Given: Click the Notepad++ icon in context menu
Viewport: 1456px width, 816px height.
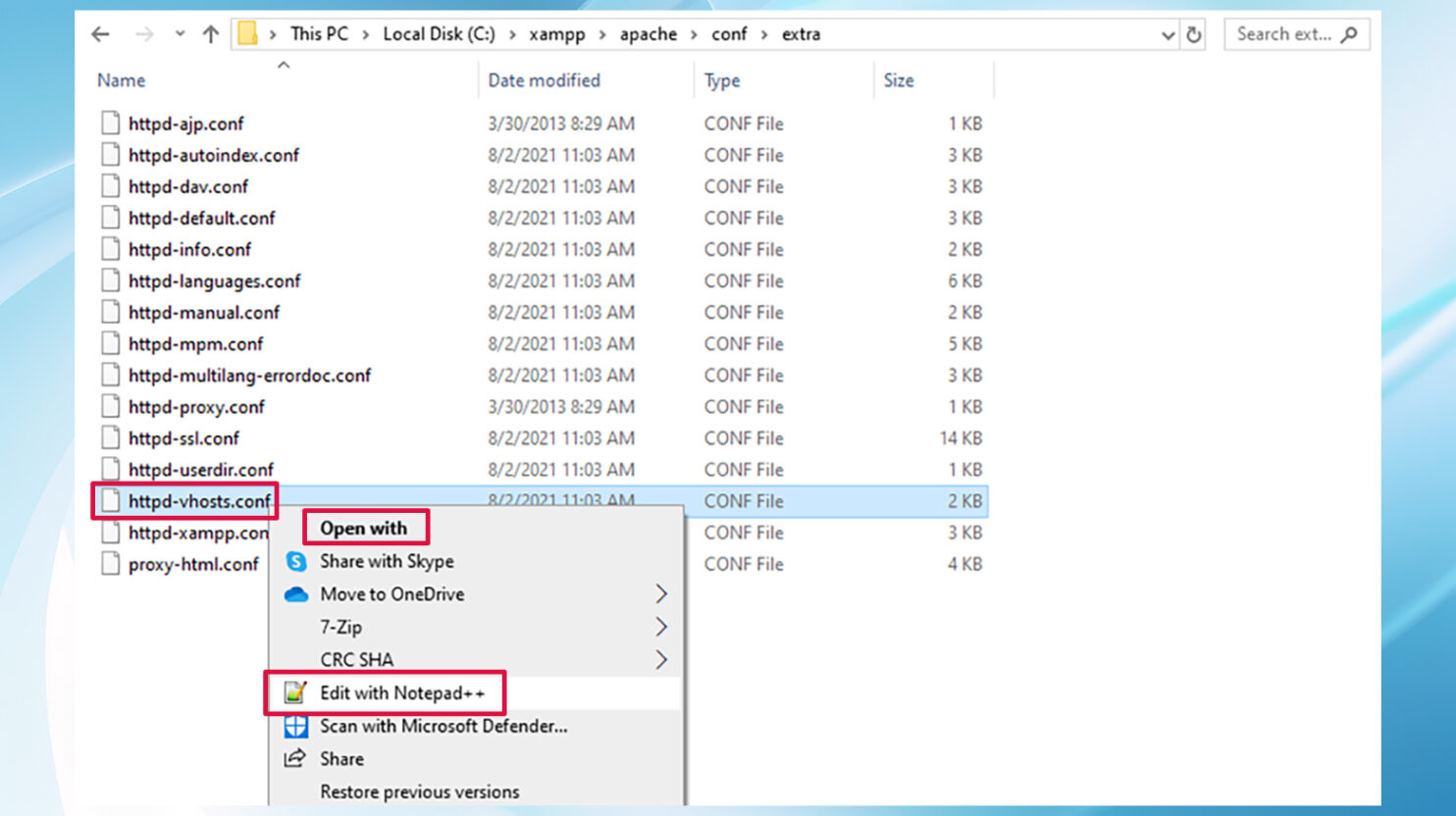Looking at the screenshot, I should (295, 693).
